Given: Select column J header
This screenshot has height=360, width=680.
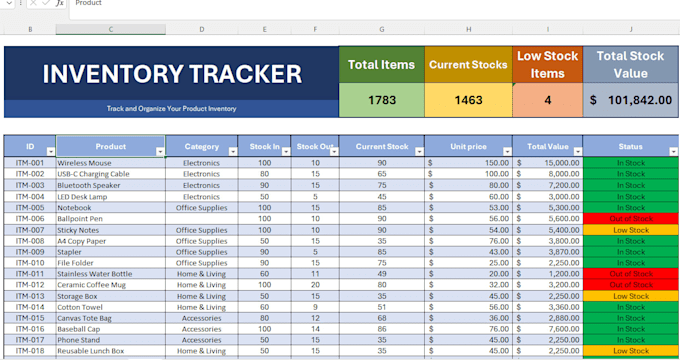Looking at the screenshot, I should (631, 29).
